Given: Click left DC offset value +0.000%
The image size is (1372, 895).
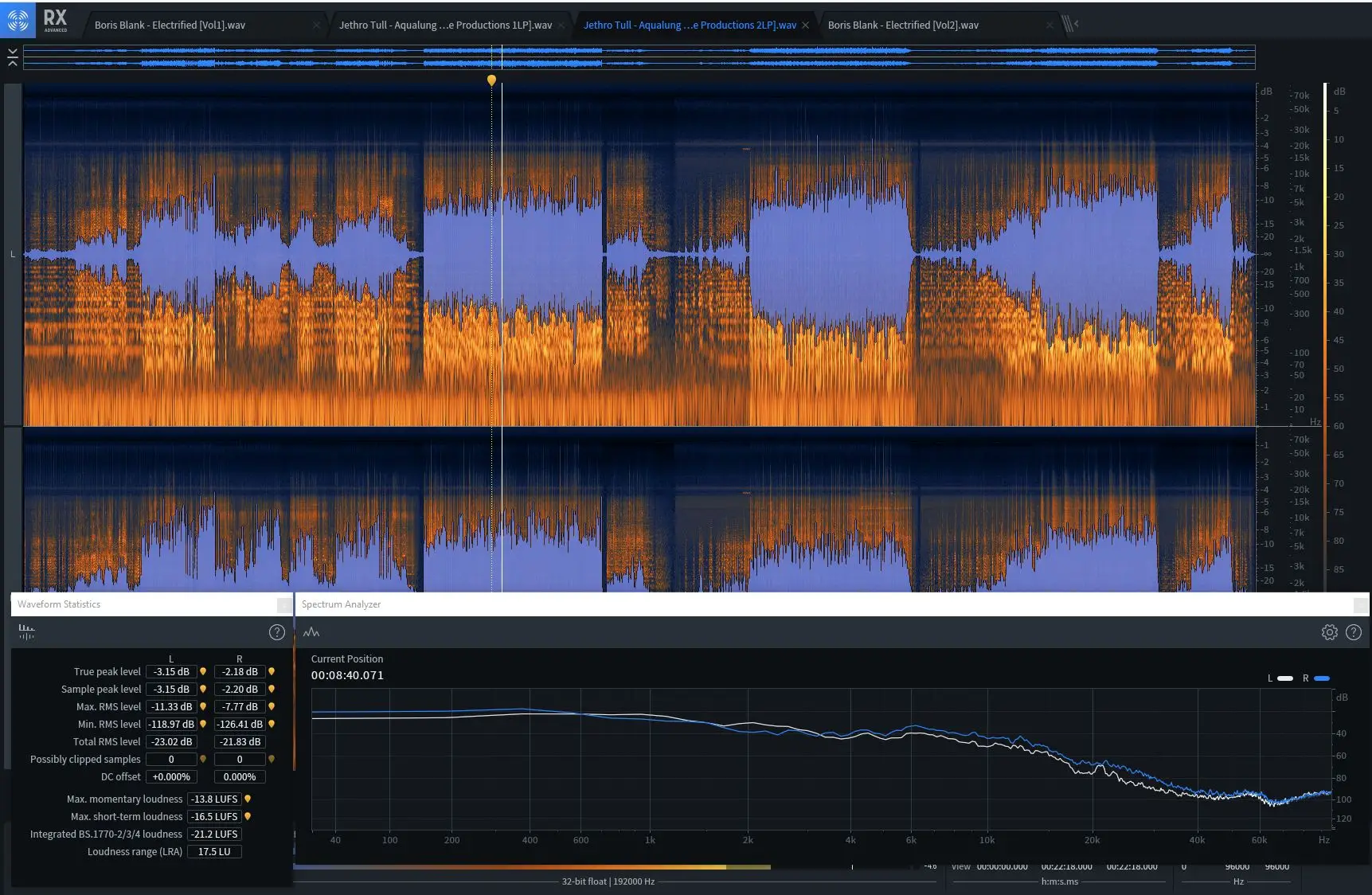Looking at the screenshot, I should pyautogui.click(x=171, y=776).
